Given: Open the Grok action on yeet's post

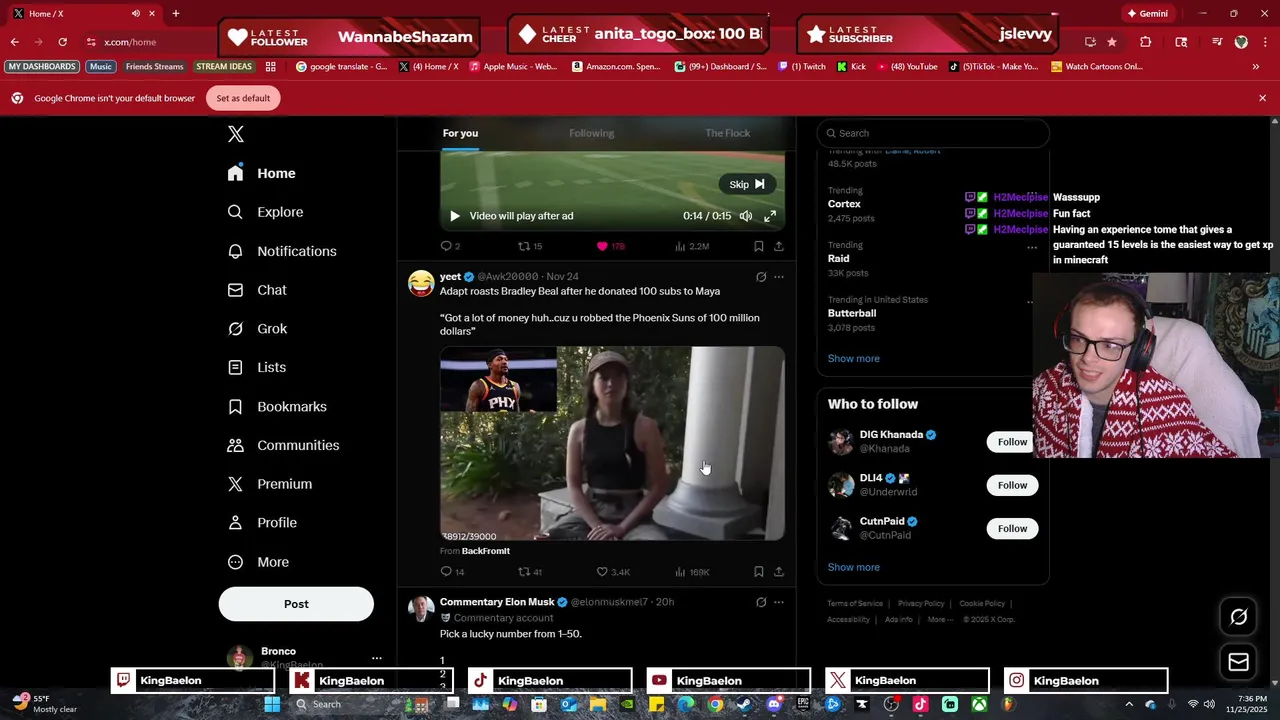Looking at the screenshot, I should (761, 277).
